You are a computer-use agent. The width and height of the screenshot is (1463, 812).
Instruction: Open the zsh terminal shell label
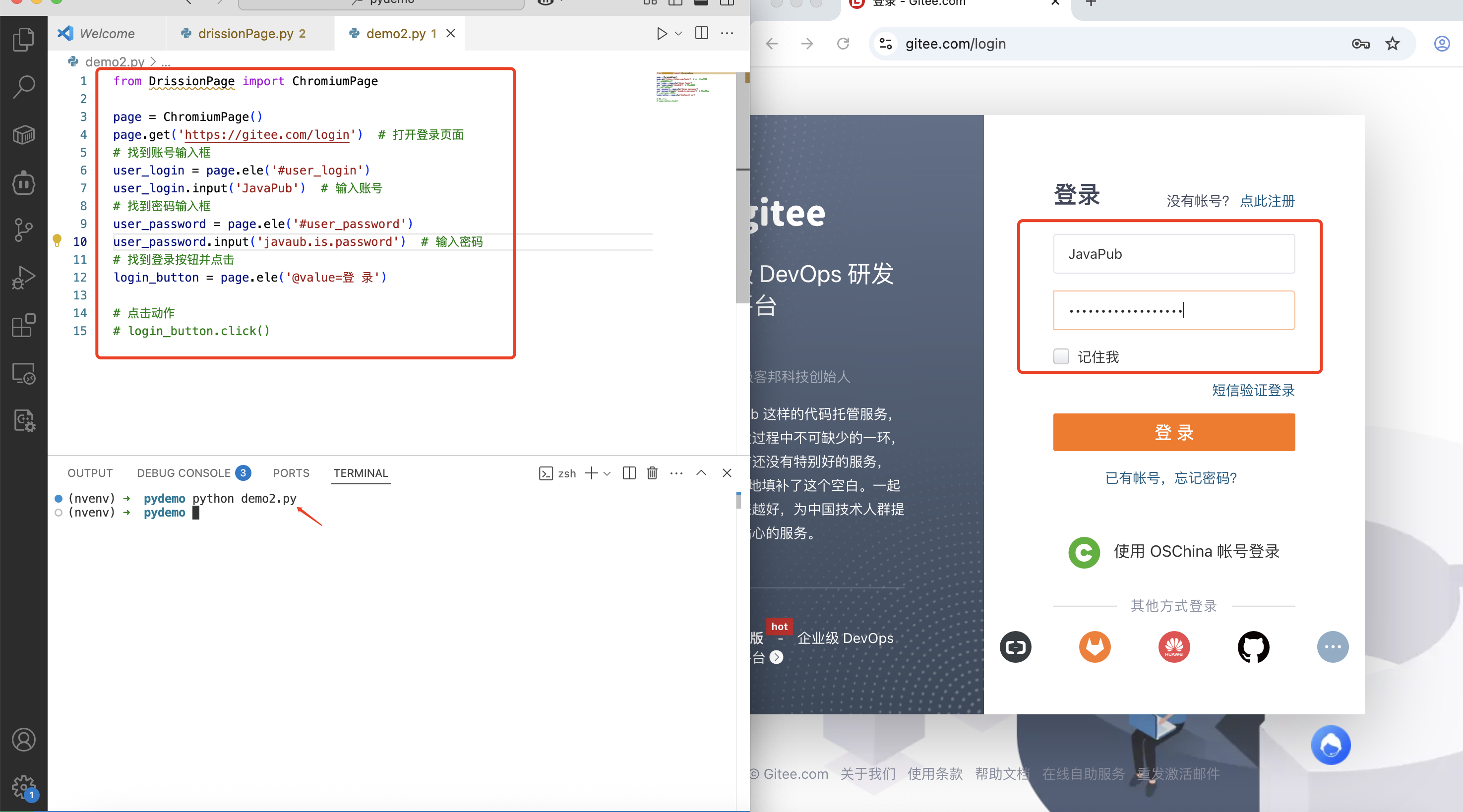(557, 473)
